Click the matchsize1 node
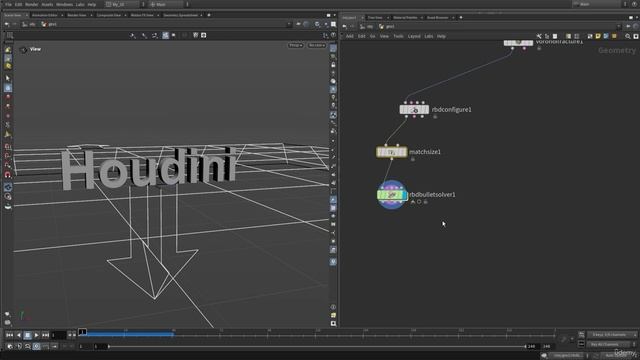This screenshot has width=640, height=360. click(x=391, y=152)
